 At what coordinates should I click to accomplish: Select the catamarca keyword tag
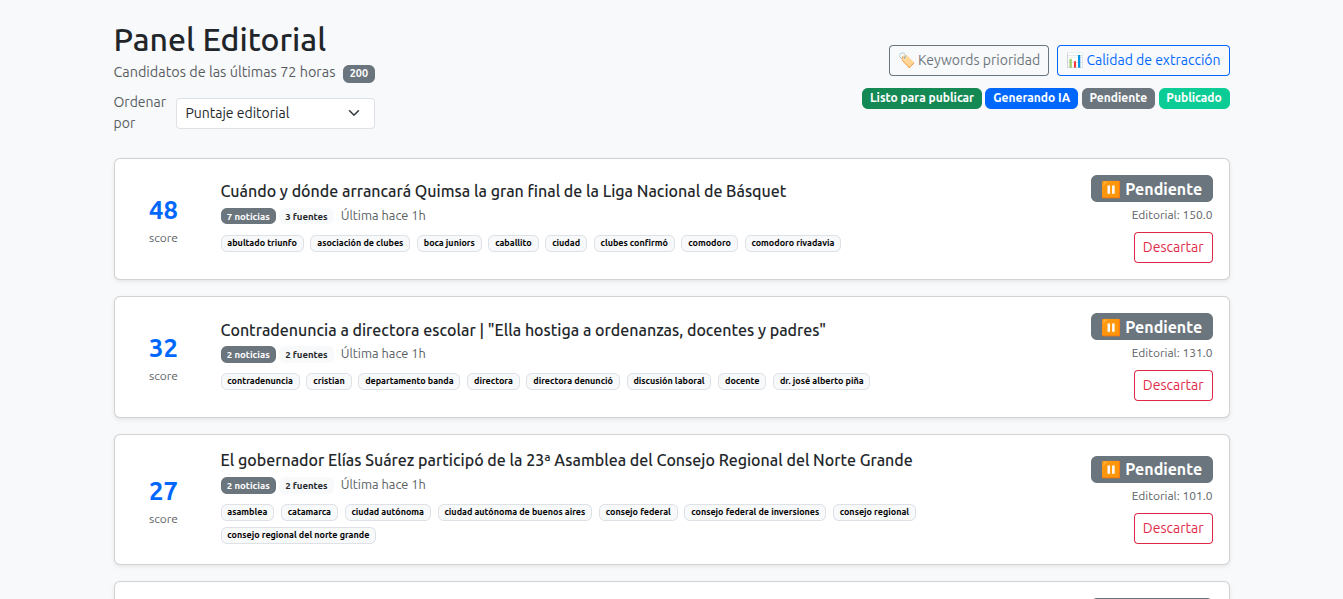309,512
